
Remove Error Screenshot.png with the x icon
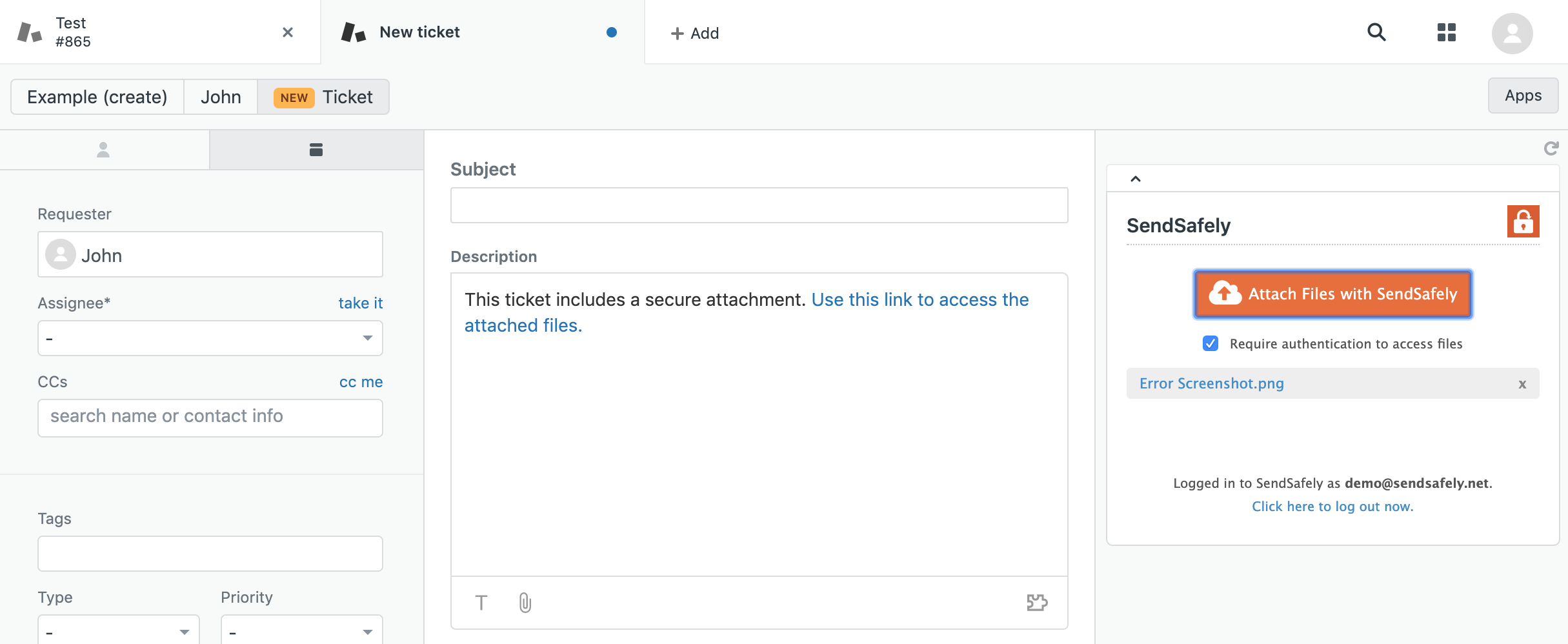(x=1522, y=383)
